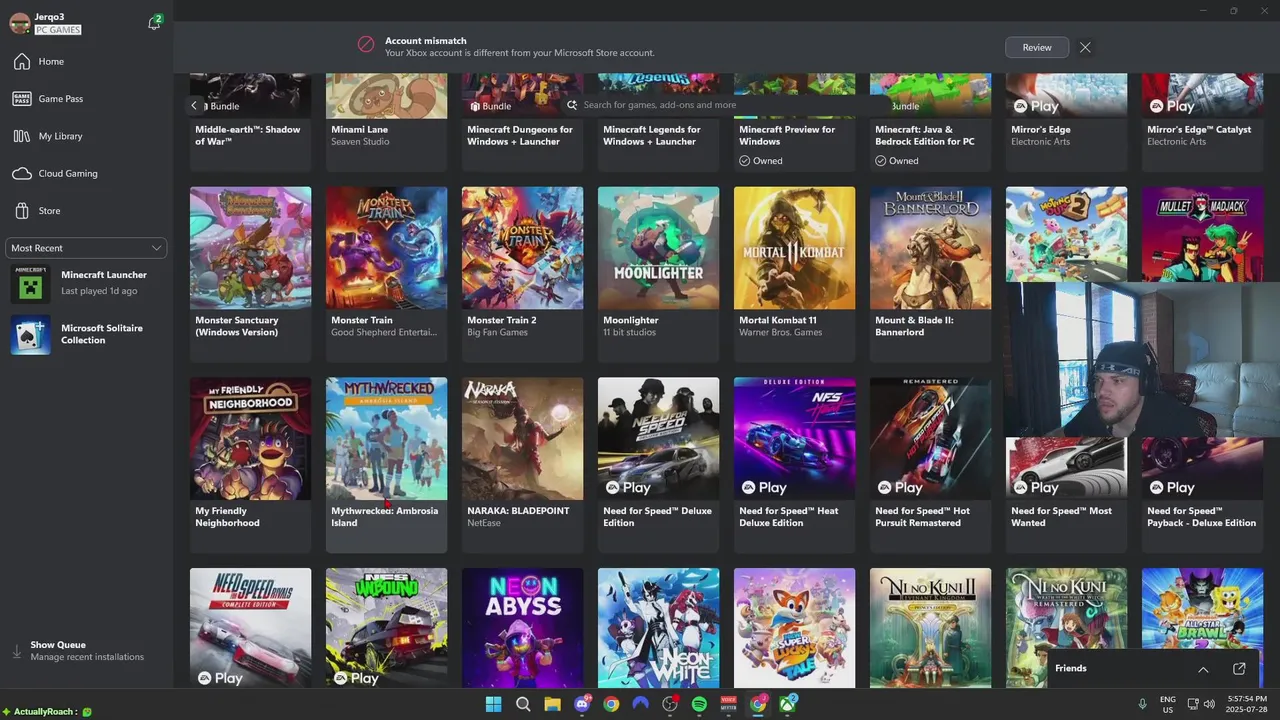Go to the Home page

pos(86,62)
